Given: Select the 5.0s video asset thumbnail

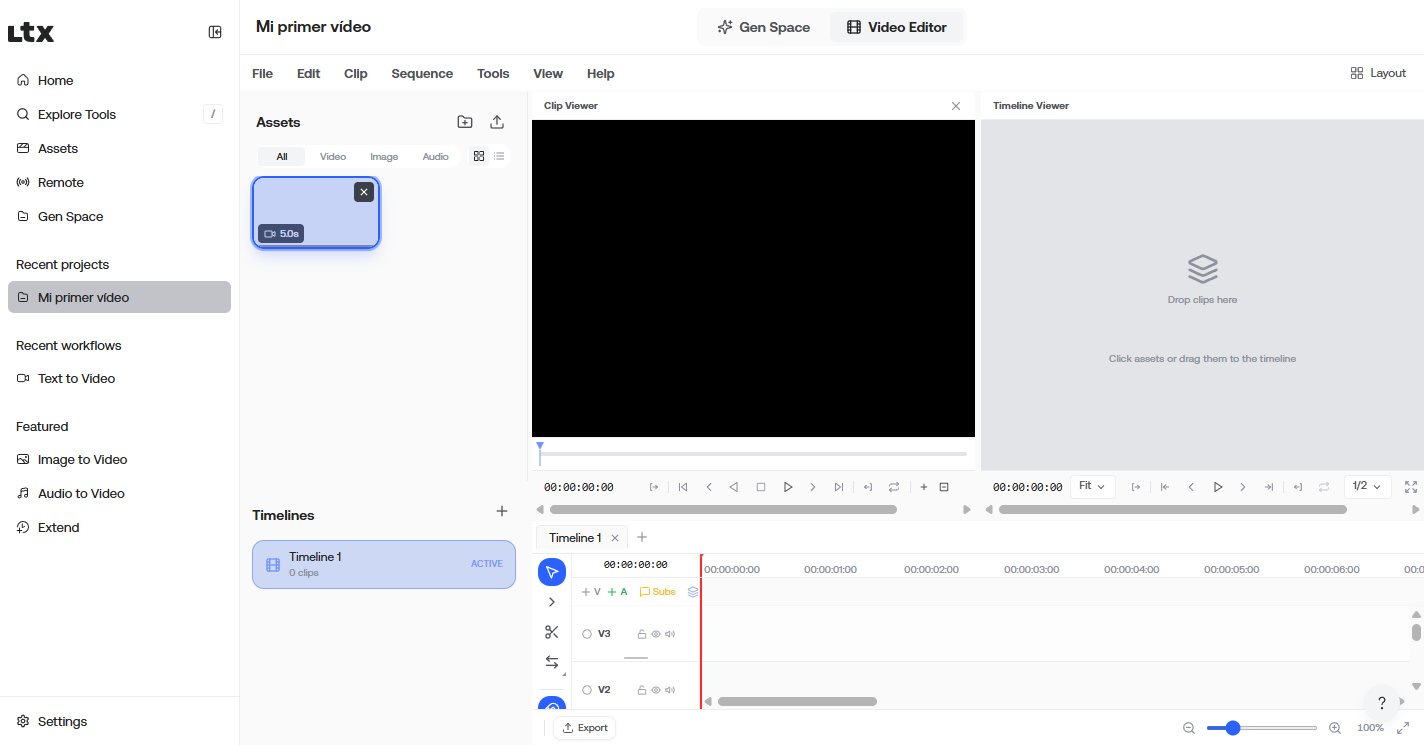Looking at the screenshot, I should tap(316, 212).
